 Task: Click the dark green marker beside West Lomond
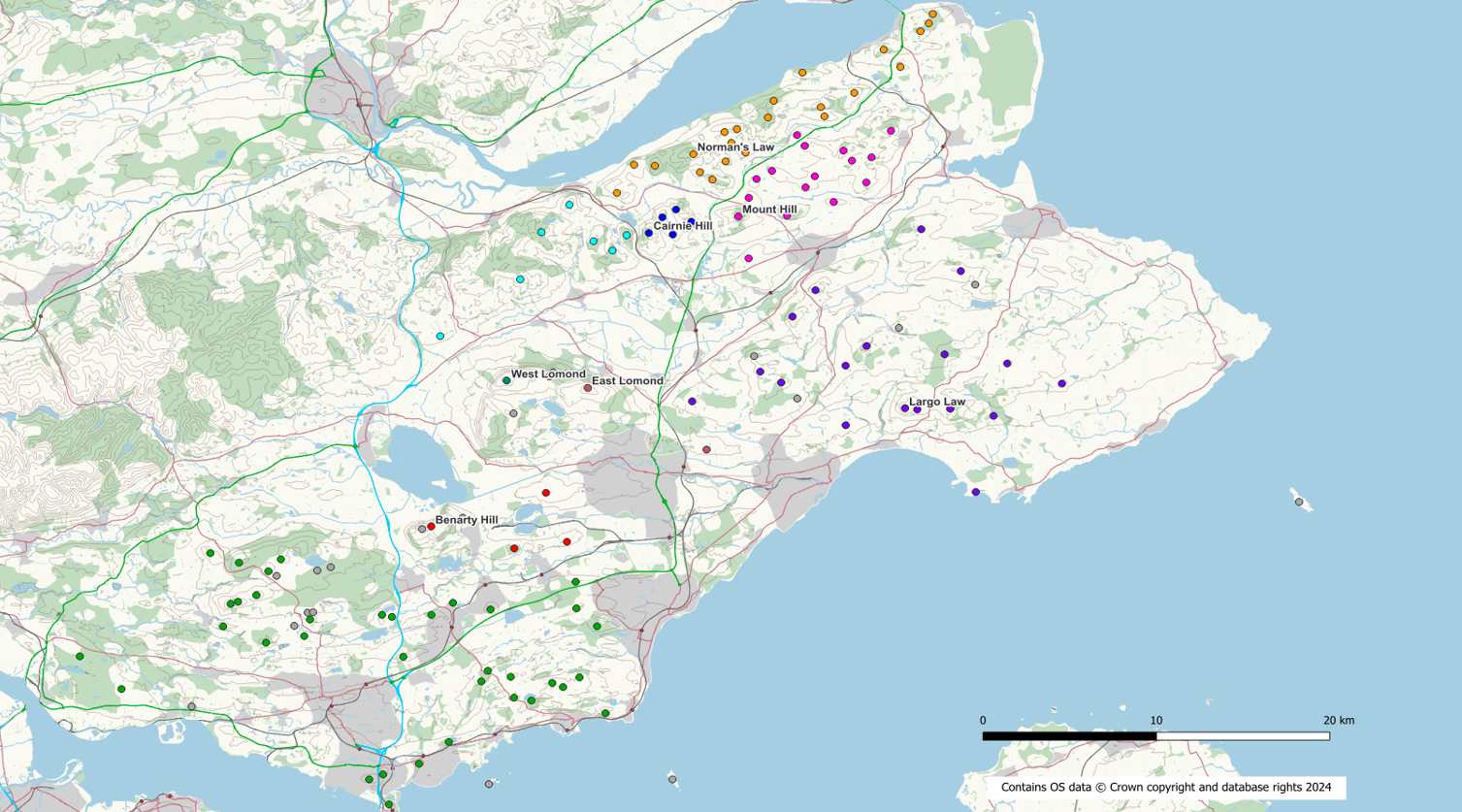click(x=506, y=381)
